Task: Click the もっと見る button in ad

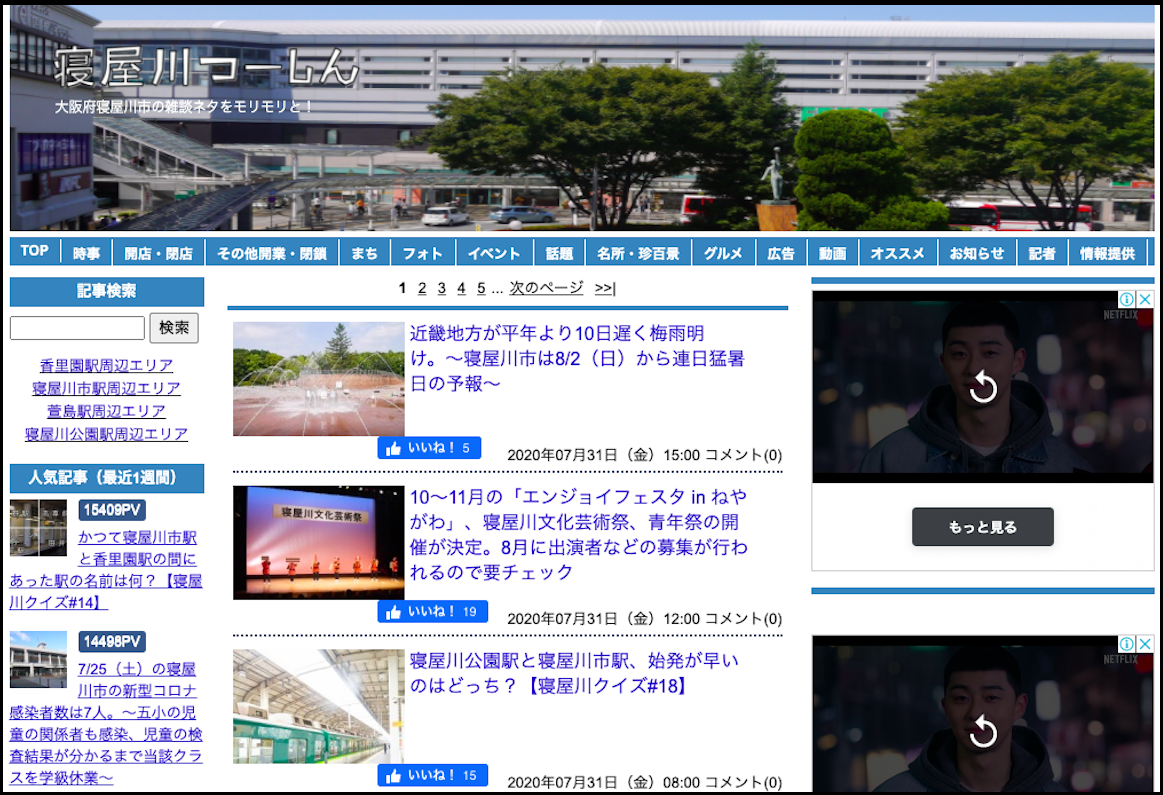Action: pos(982,527)
